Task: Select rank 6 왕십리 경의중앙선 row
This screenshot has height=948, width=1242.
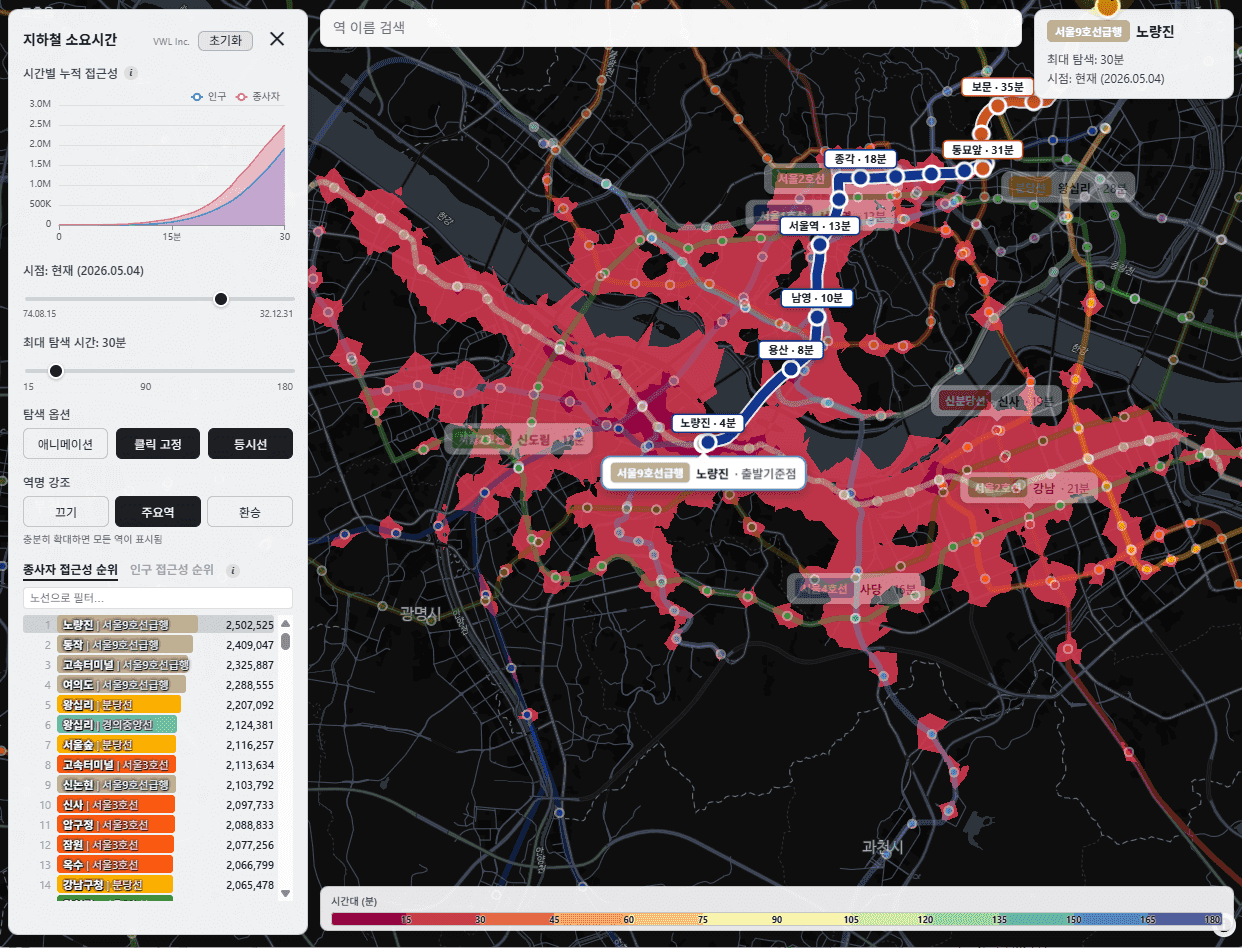Action: tap(149, 725)
